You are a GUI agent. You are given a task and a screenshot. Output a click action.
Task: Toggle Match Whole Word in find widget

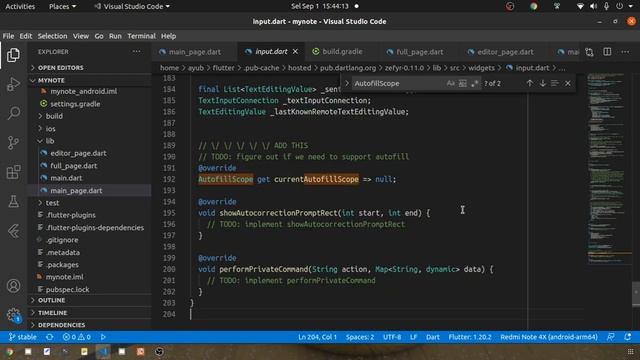pyautogui.click(x=462, y=83)
